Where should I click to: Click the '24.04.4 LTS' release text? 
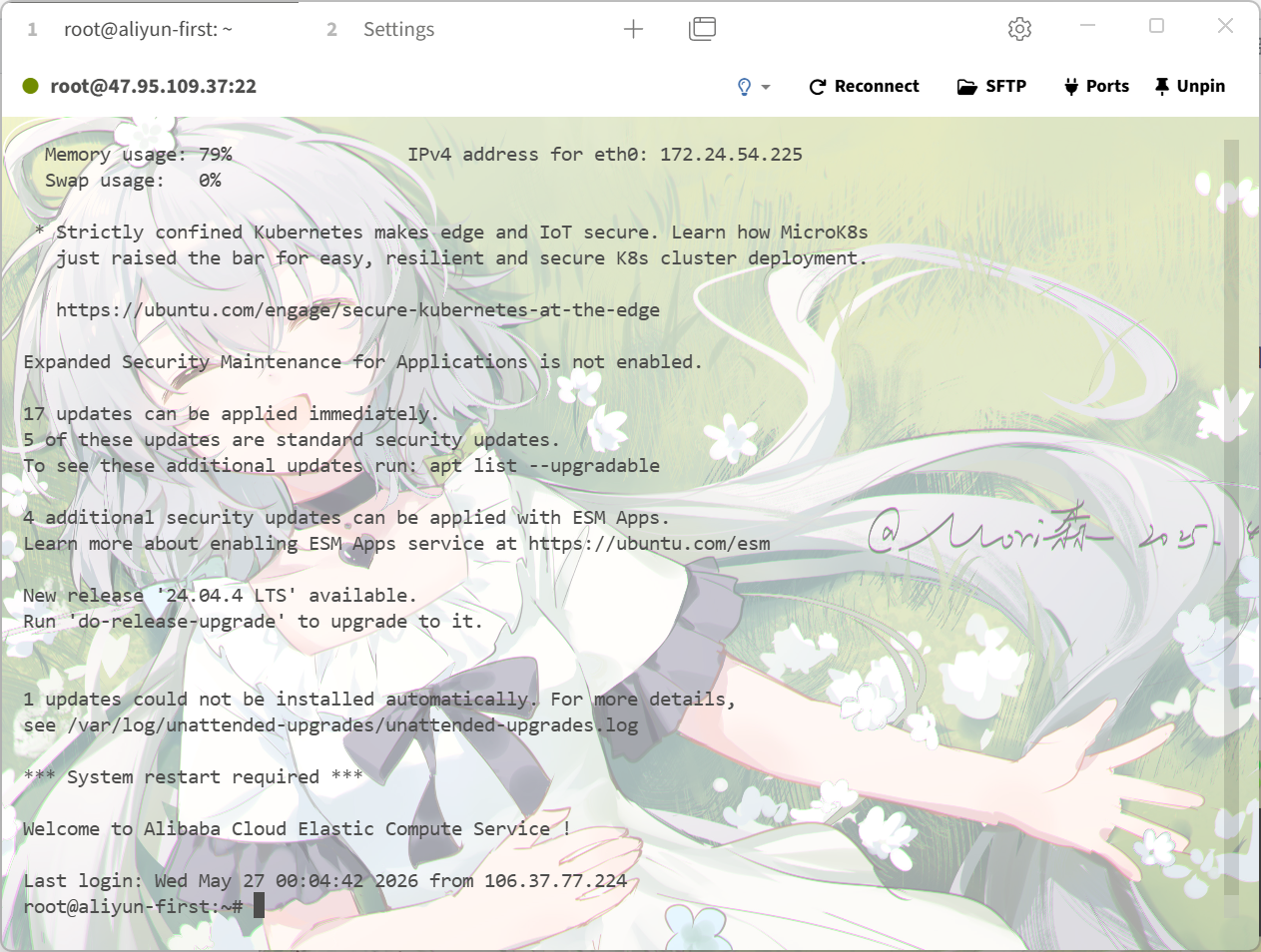click(226, 595)
